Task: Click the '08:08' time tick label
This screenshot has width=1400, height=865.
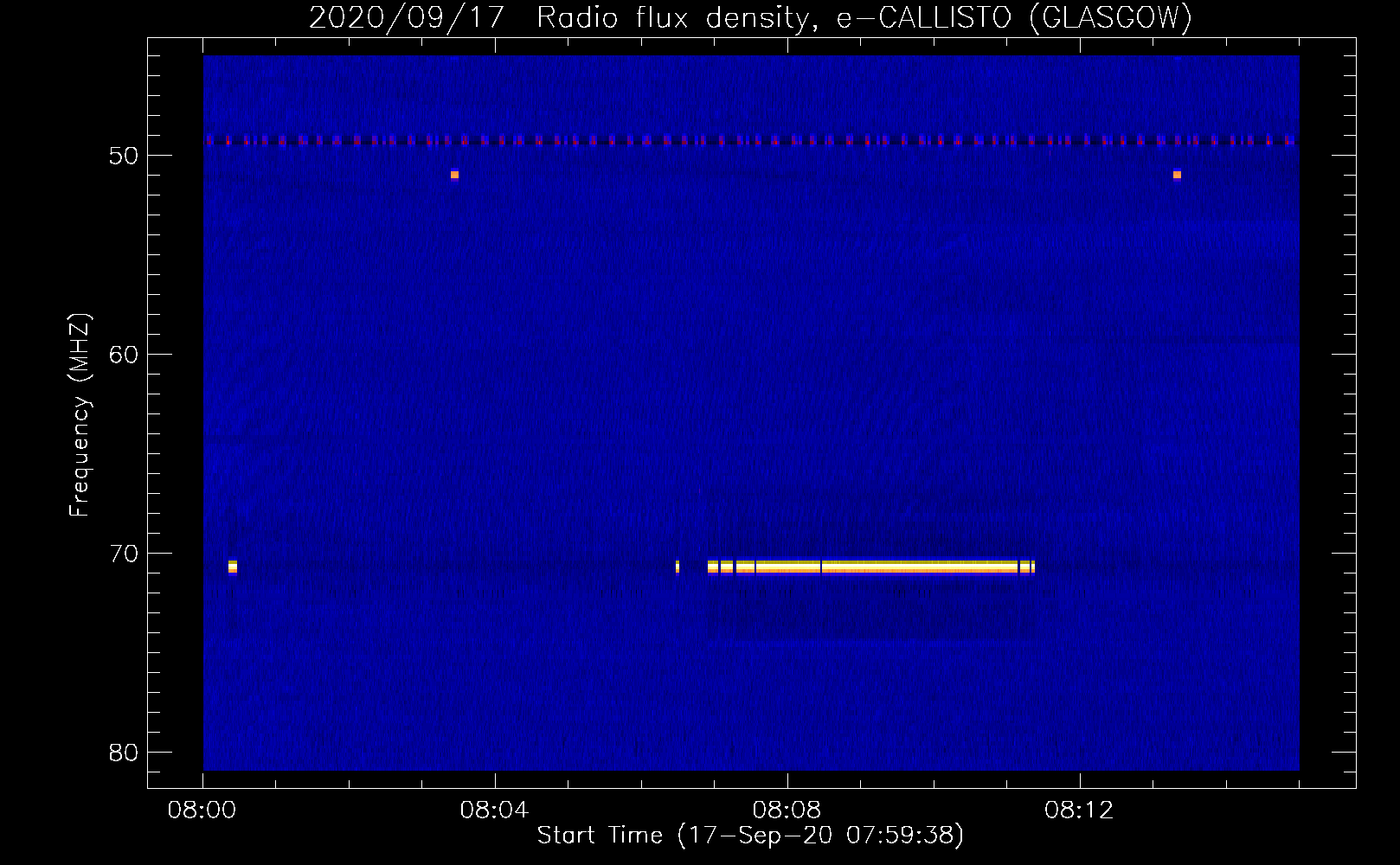Action: pyautogui.click(x=787, y=811)
